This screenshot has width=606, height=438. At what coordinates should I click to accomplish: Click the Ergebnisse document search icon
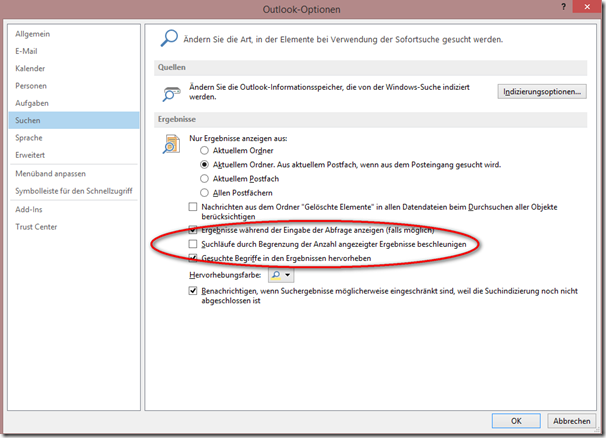pos(171,144)
